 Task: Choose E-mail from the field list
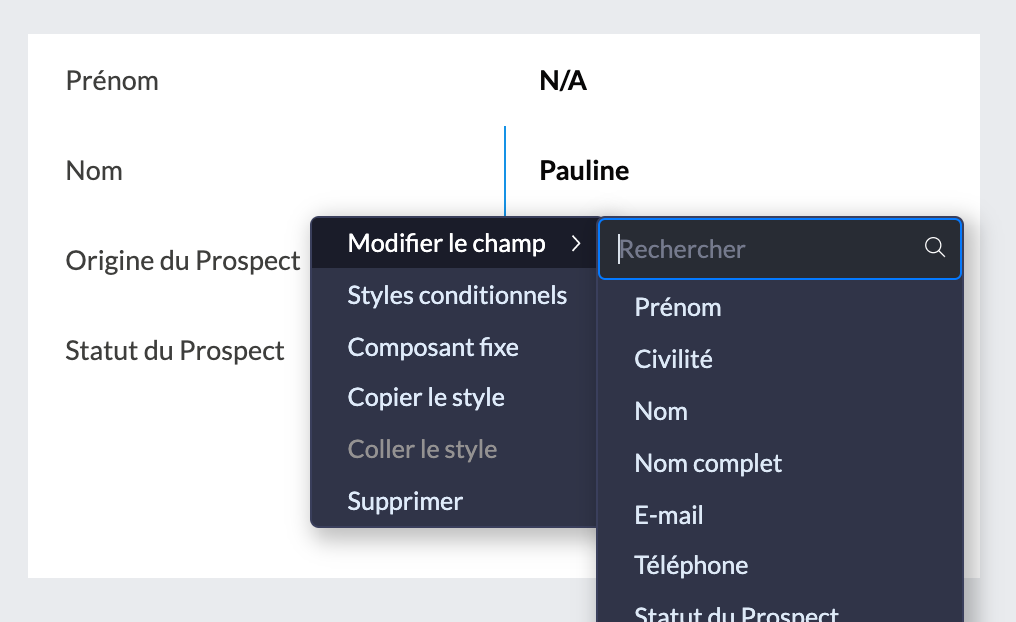(x=669, y=516)
